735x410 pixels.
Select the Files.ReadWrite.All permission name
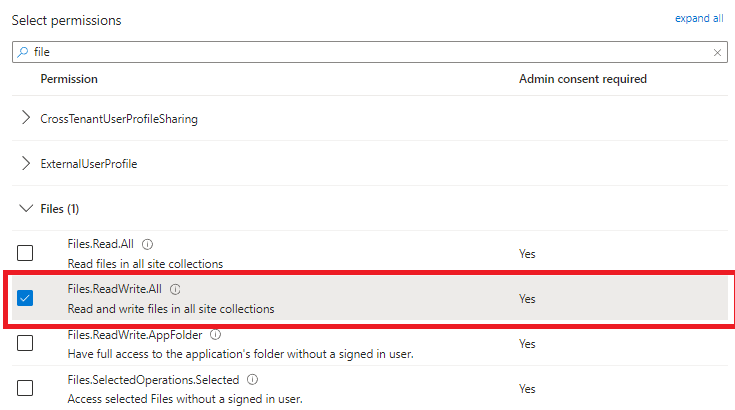[114, 289]
